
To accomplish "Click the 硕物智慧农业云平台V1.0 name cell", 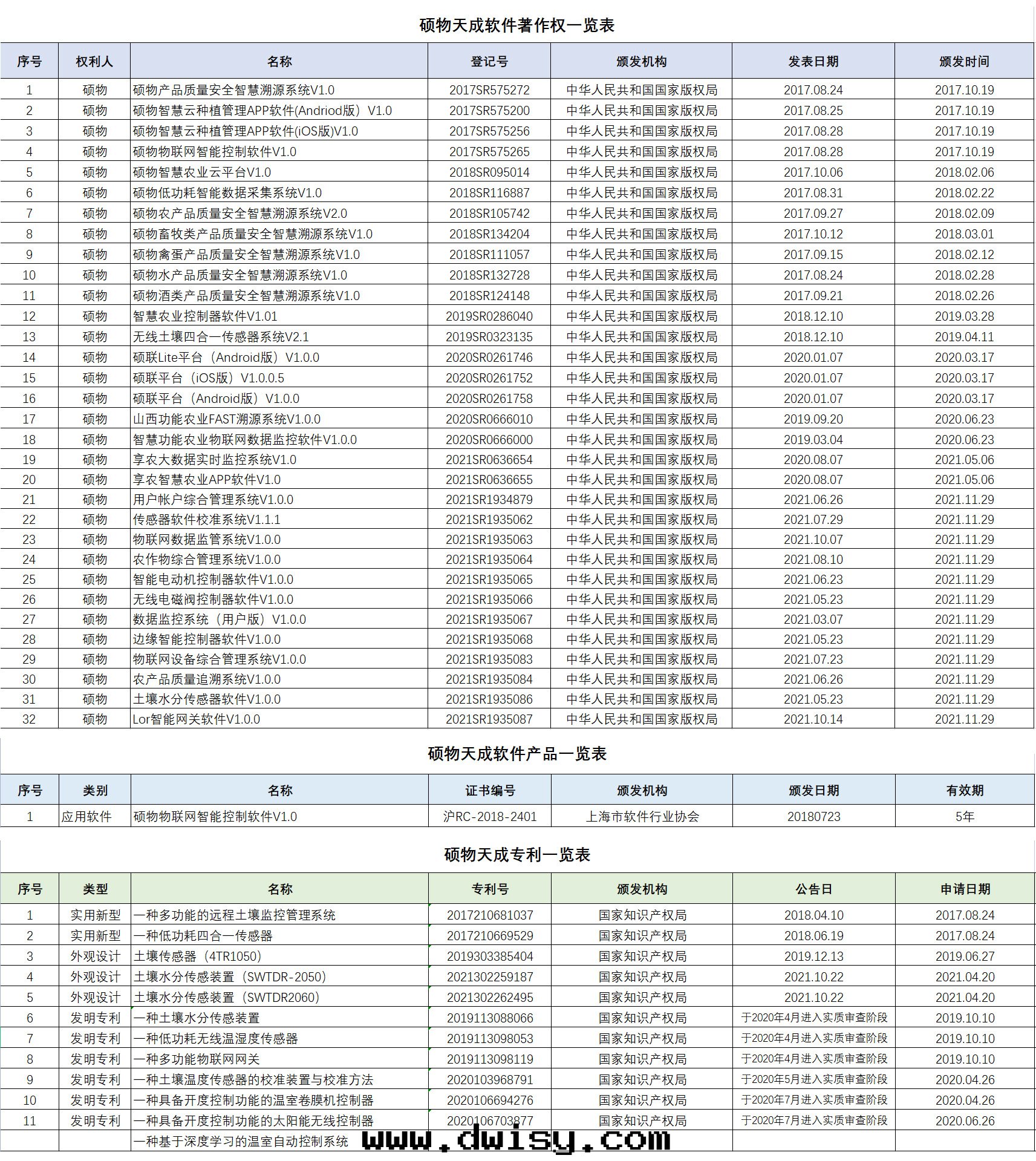I will coord(202,172).
